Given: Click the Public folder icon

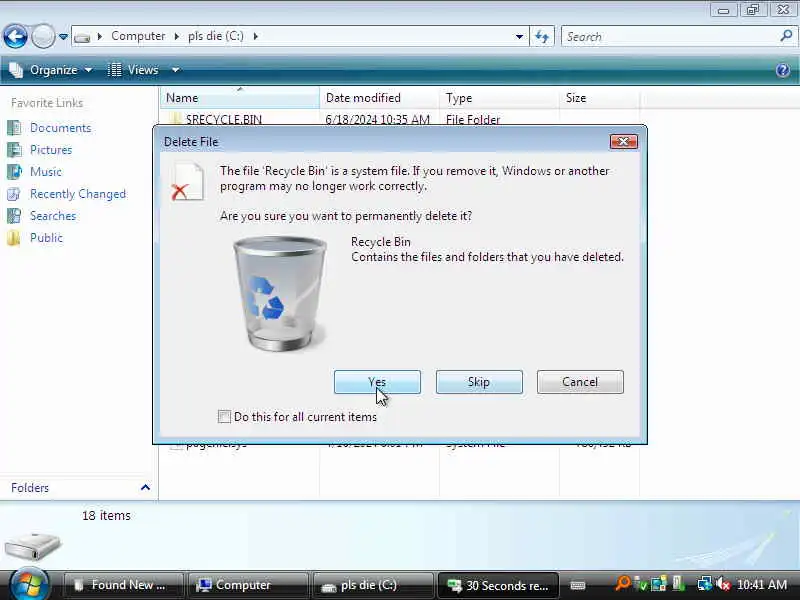Looking at the screenshot, I should tap(14, 238).
